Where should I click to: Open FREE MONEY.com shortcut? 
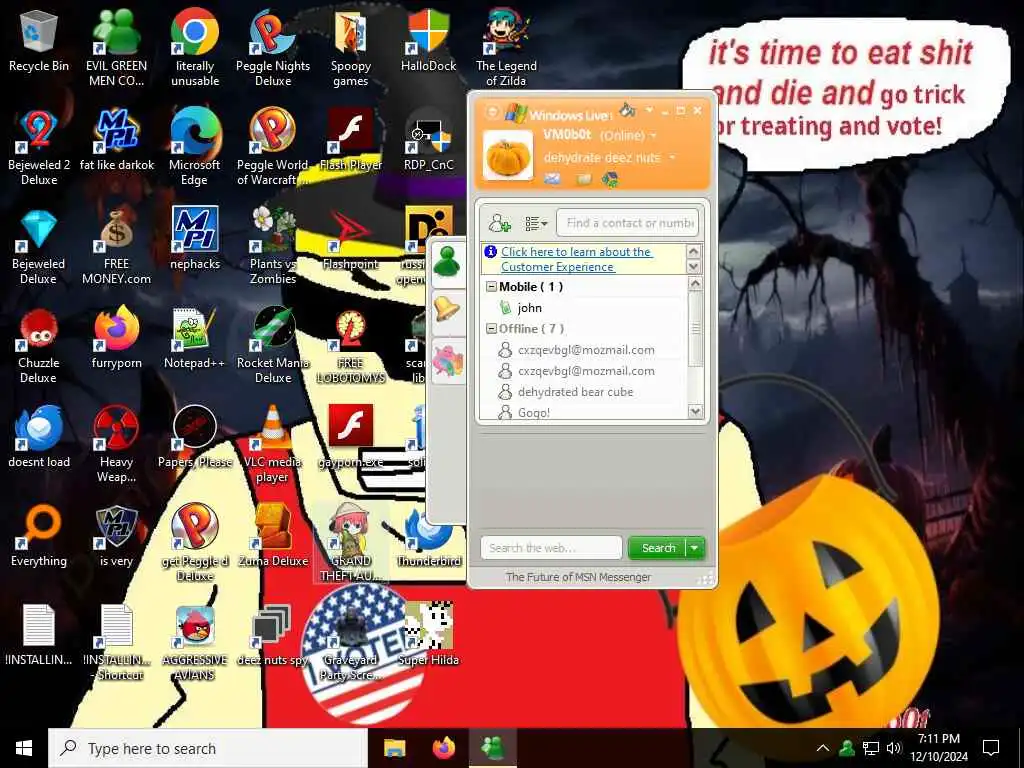click(x=116, y=247)
